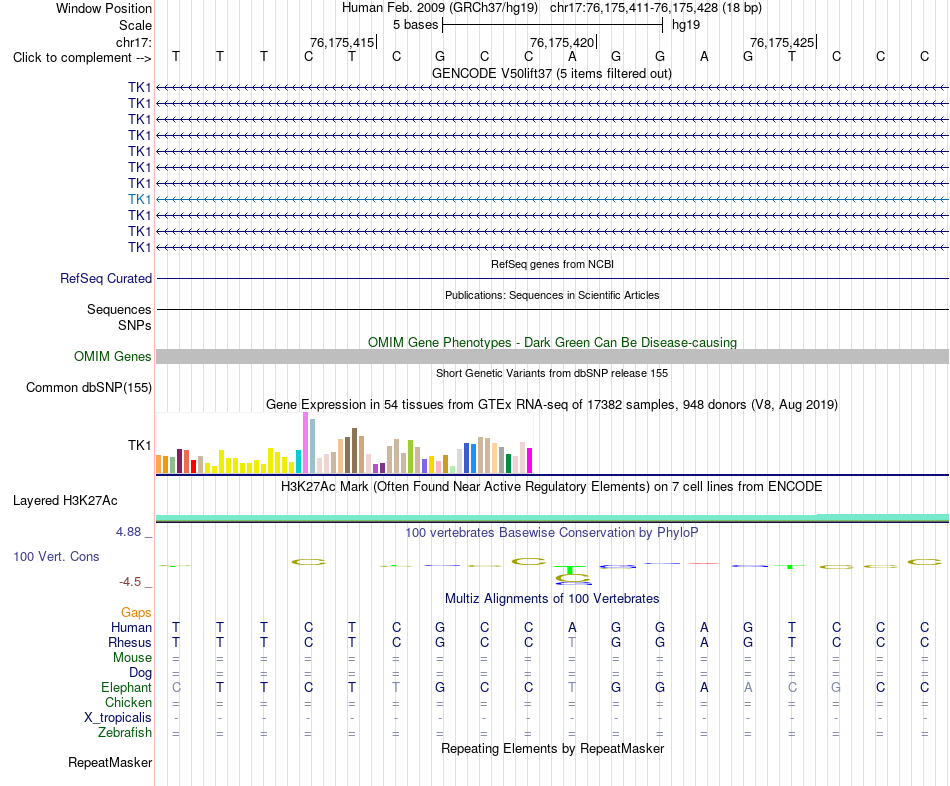Click the Elephant alignment row label
950x786 pixels.
[x=127, y=688]
